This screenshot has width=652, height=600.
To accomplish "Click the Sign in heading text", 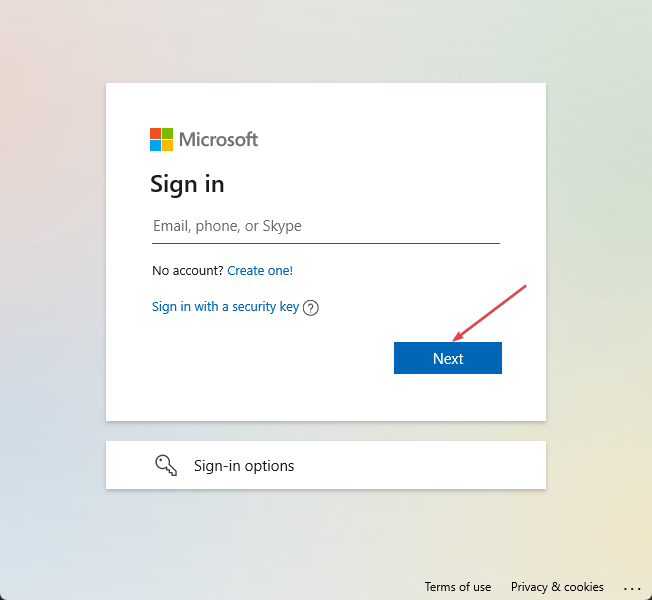I will coord(187,184).
